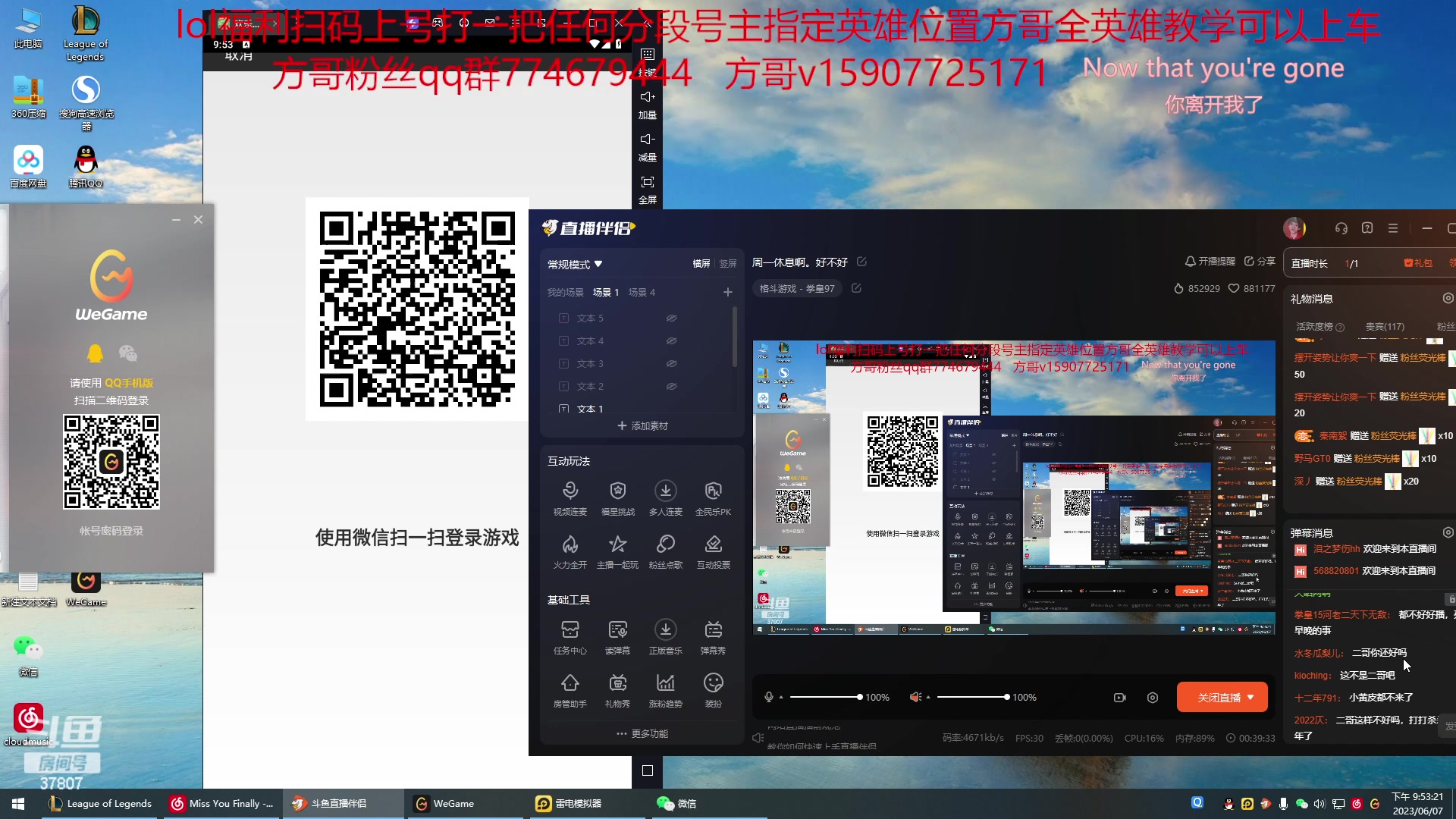
Task: Open 任务中心 task center
Action: point(570,637)
